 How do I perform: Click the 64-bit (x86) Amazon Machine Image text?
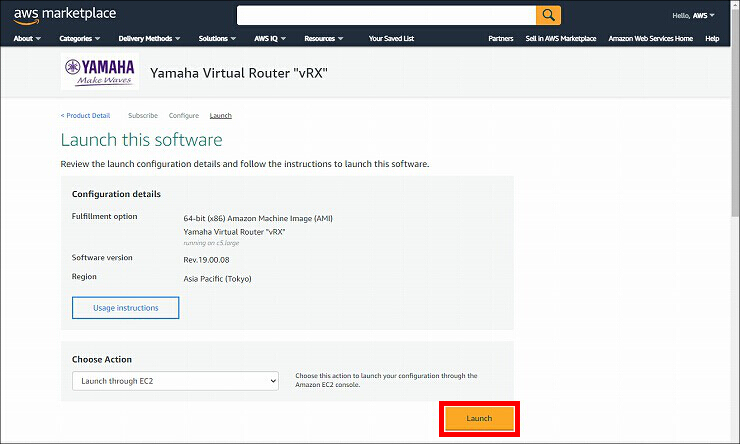[258, 218]
